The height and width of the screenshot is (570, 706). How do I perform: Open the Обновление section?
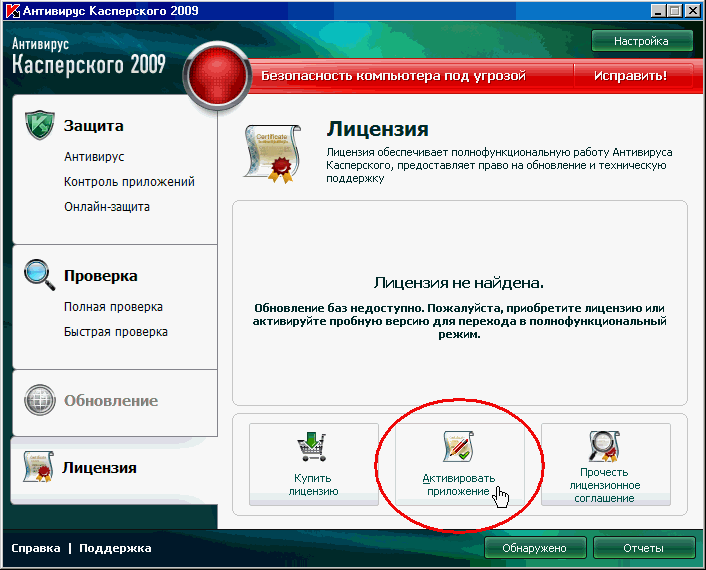pos(111,401)
